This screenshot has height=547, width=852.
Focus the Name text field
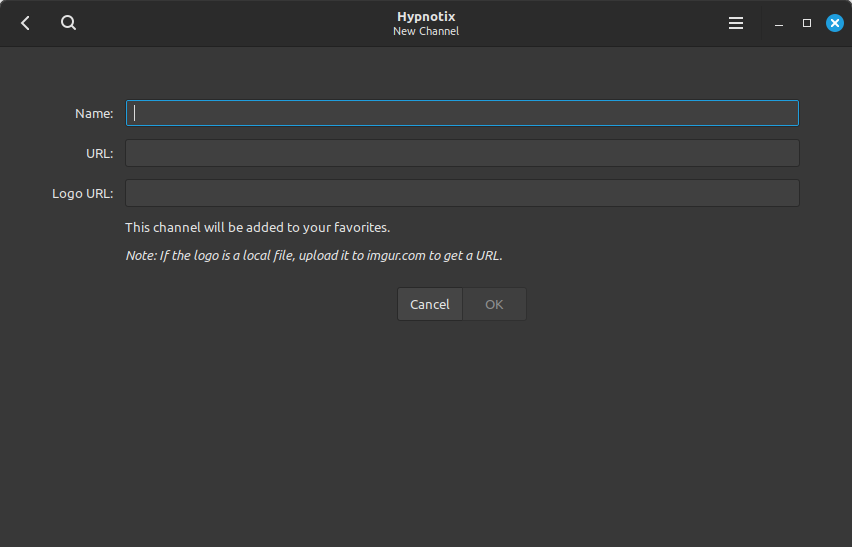pos(462,113)
